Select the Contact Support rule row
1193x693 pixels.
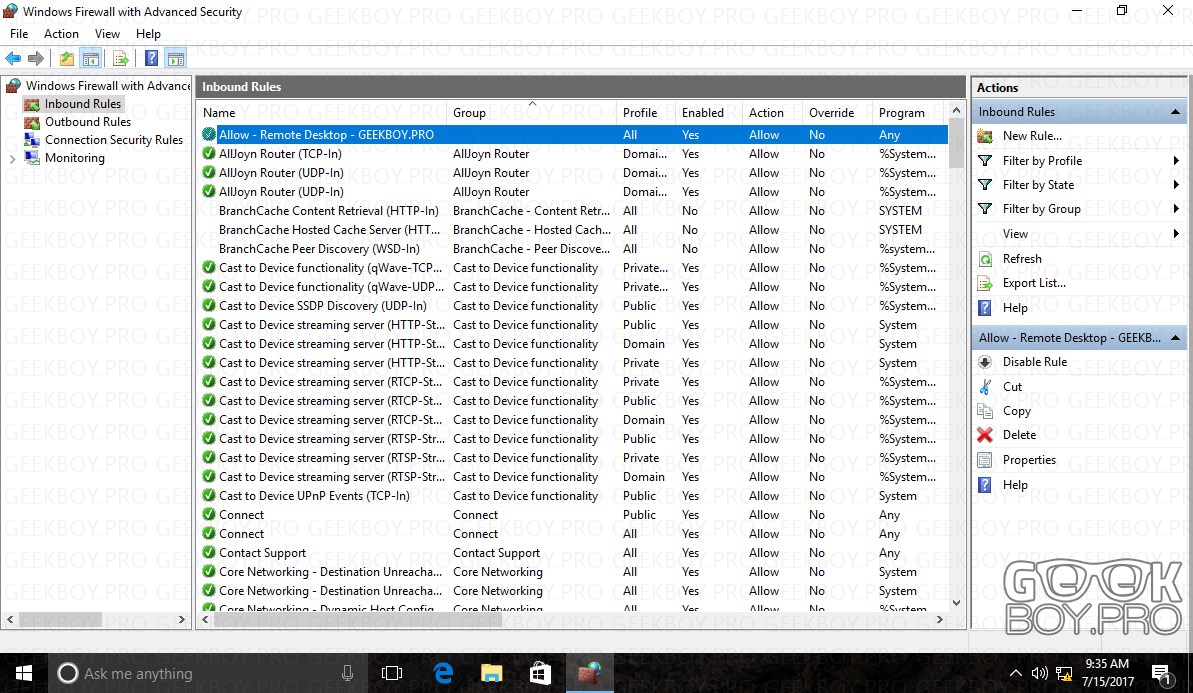coord(574,553)
